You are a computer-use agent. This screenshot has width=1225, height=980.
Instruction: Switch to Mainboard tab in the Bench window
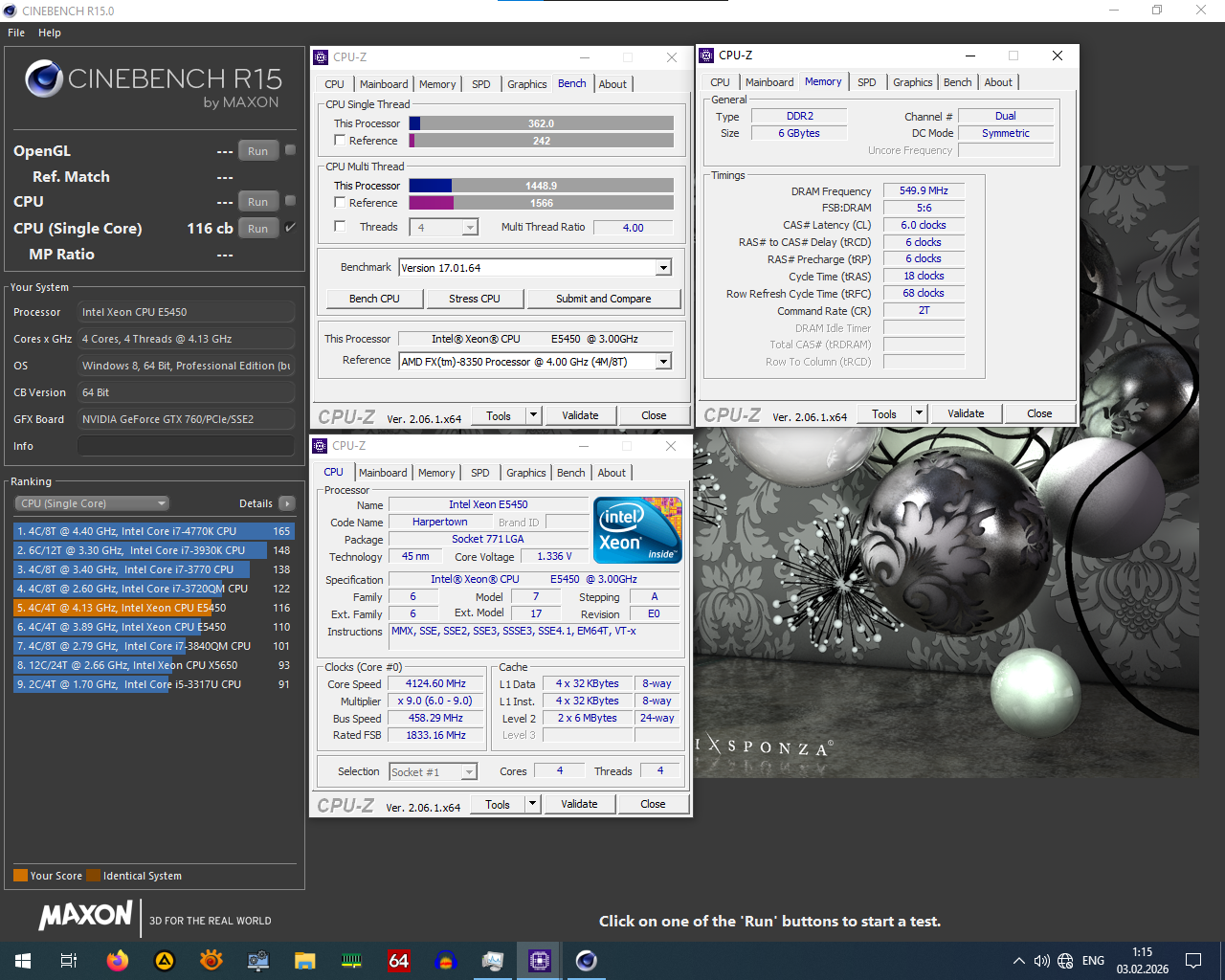pos(384,84)
